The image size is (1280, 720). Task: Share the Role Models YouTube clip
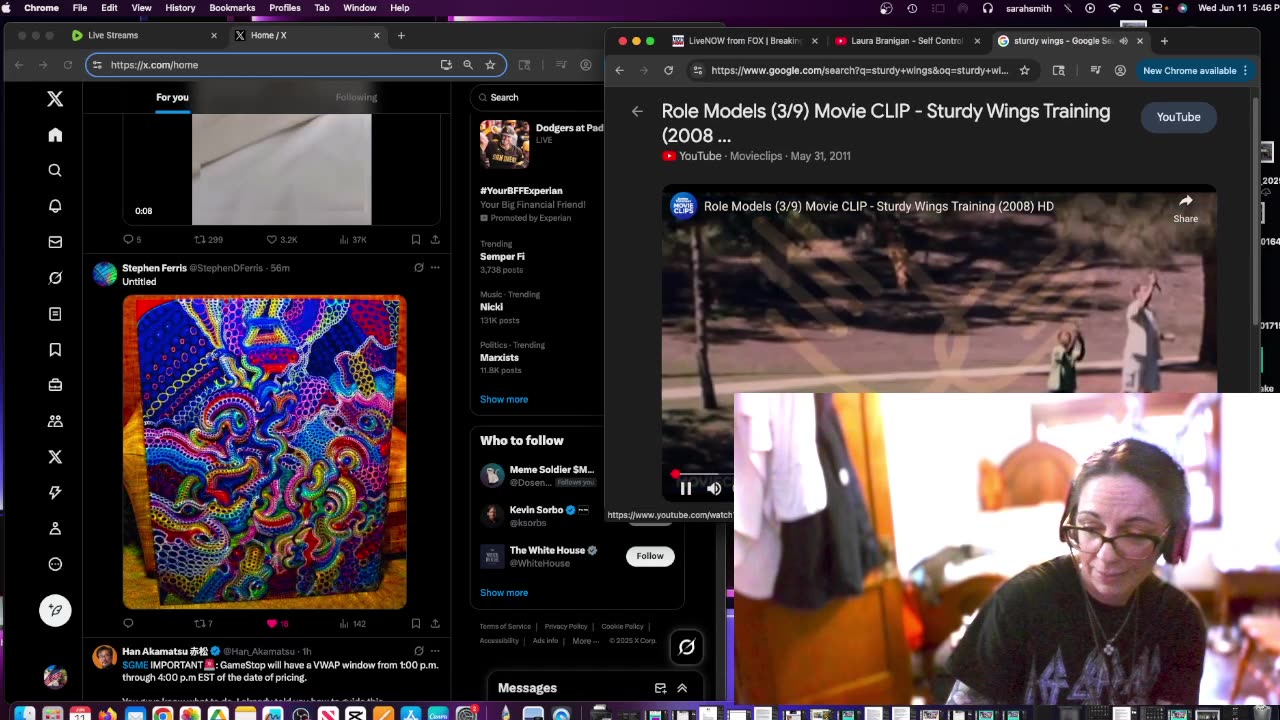pos(1185,209)
